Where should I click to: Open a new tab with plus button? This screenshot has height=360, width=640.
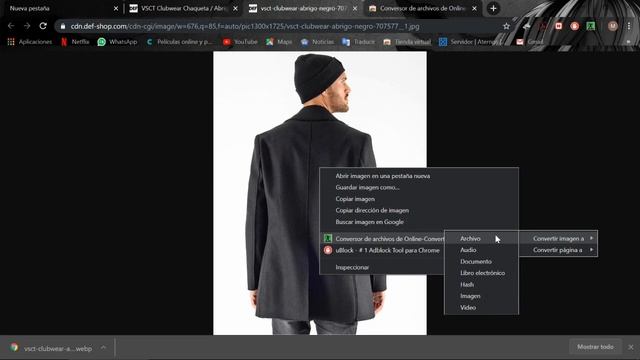493,8
